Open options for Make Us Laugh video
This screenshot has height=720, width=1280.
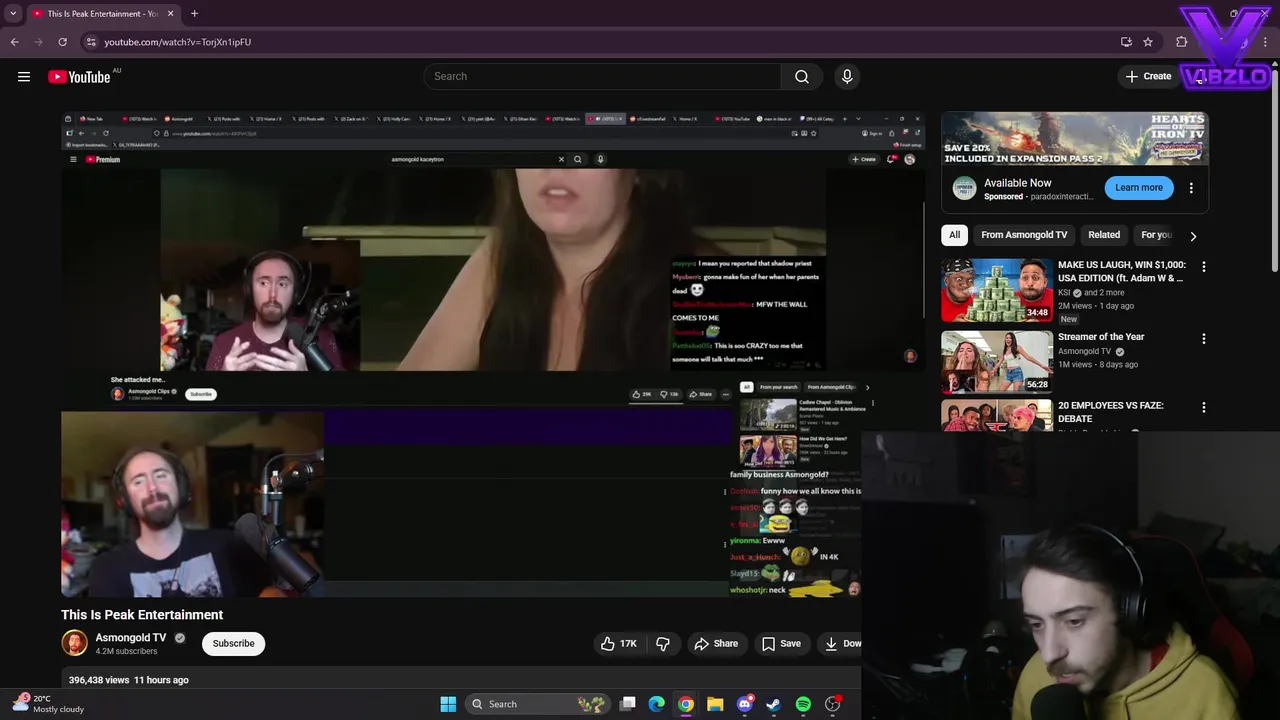1204,267
